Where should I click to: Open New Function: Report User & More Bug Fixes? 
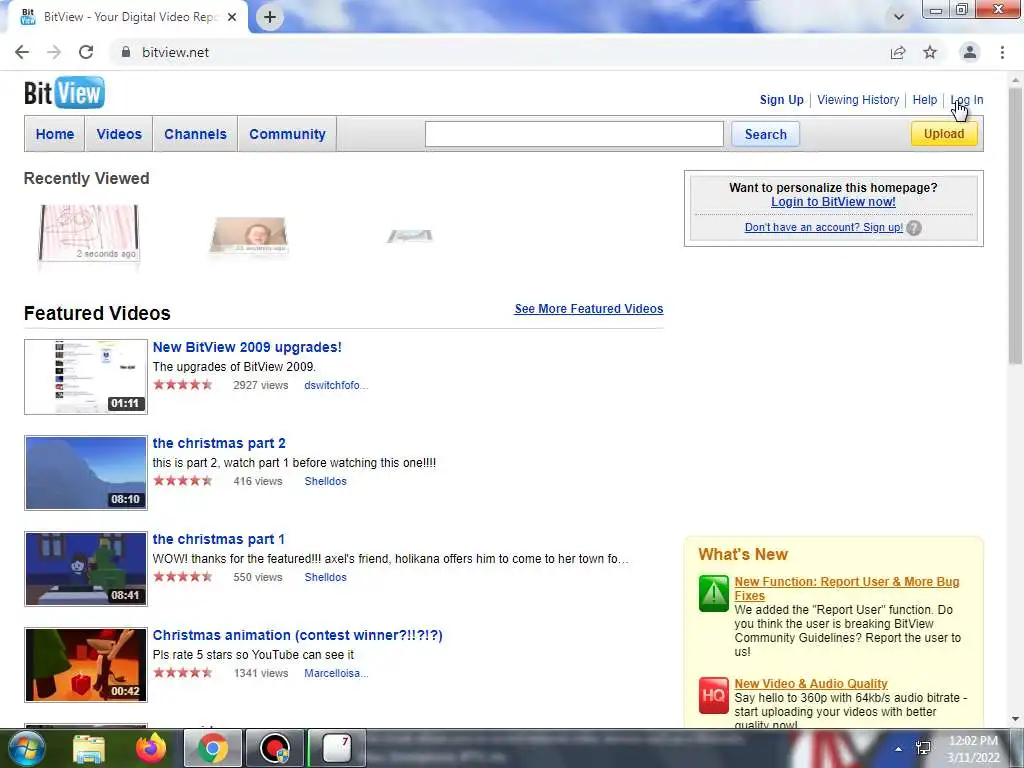(846, 588)
